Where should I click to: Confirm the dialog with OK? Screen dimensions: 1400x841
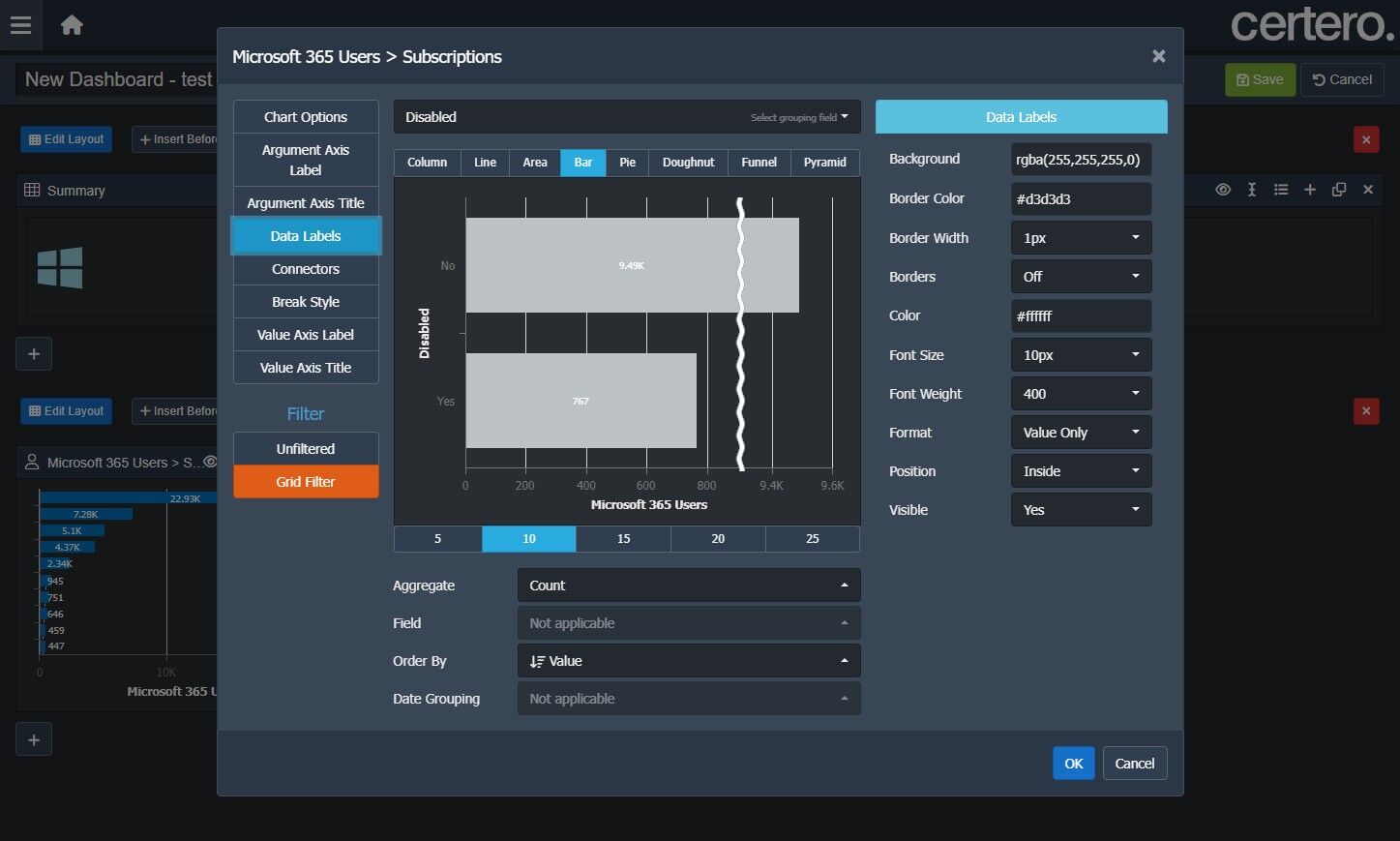click(x=1074, y=764)
